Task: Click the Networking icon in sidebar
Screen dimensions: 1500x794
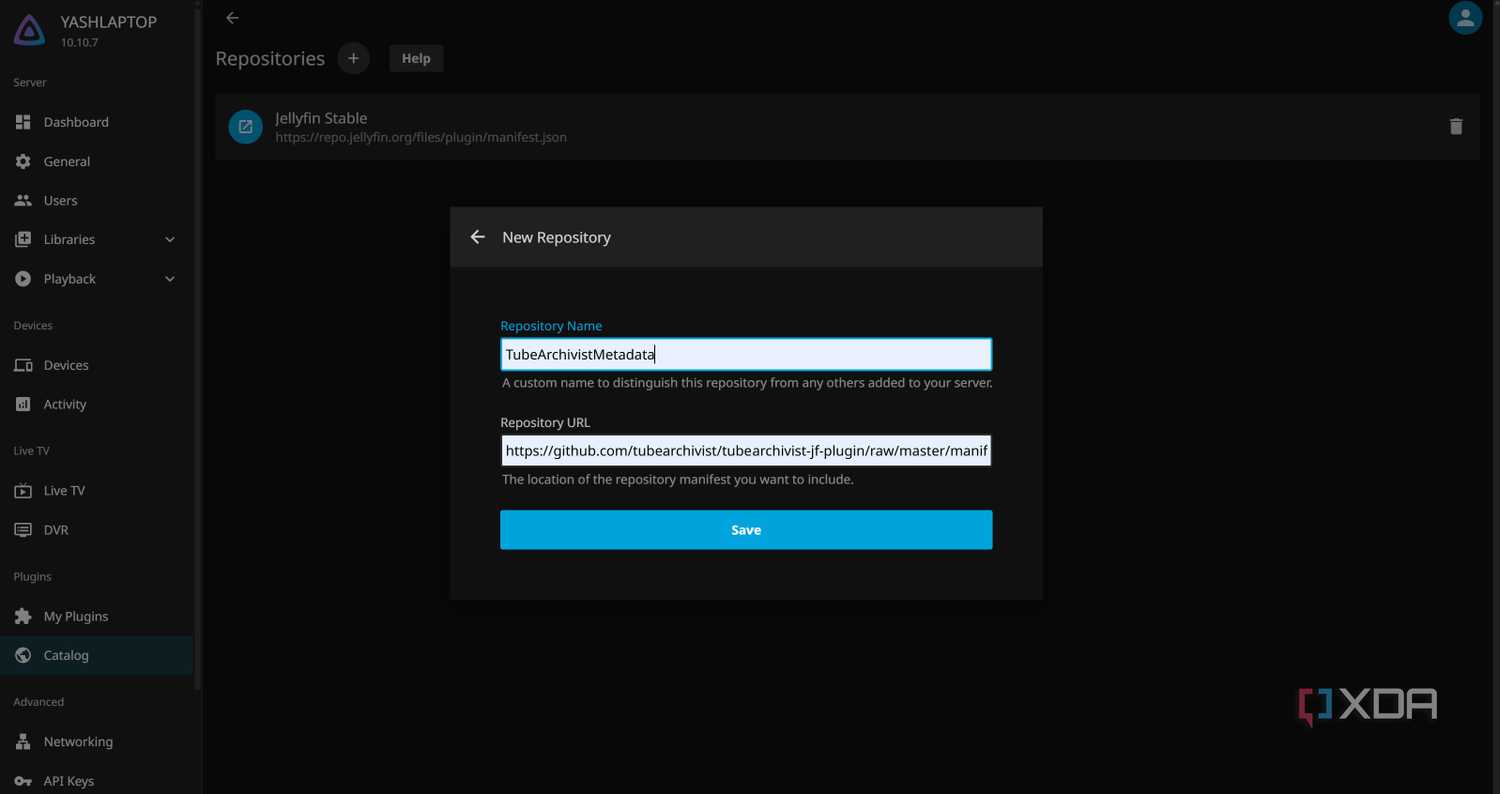Action: point(23,742)
